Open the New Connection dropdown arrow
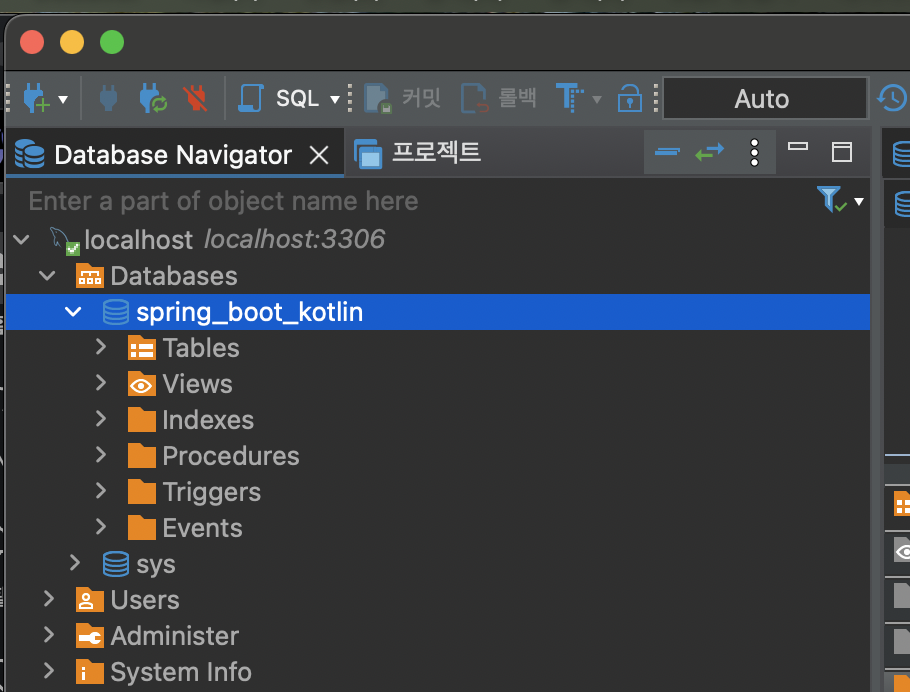The height and width of the screenshot is (692, 910). 63,99
